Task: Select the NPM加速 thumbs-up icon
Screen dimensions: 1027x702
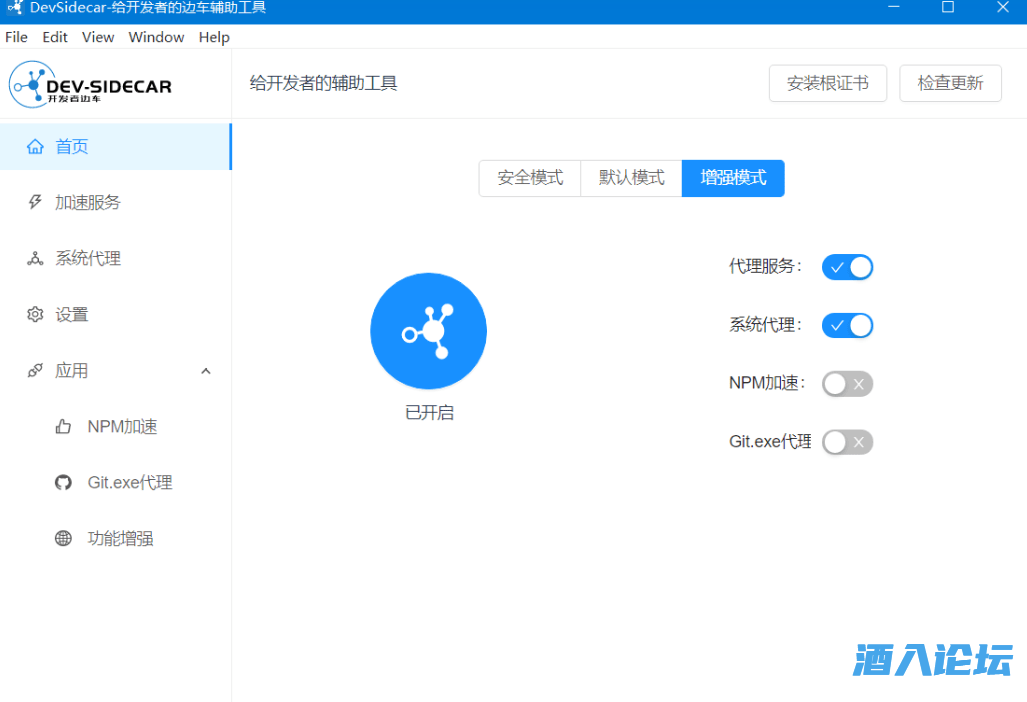Action: 63,426
